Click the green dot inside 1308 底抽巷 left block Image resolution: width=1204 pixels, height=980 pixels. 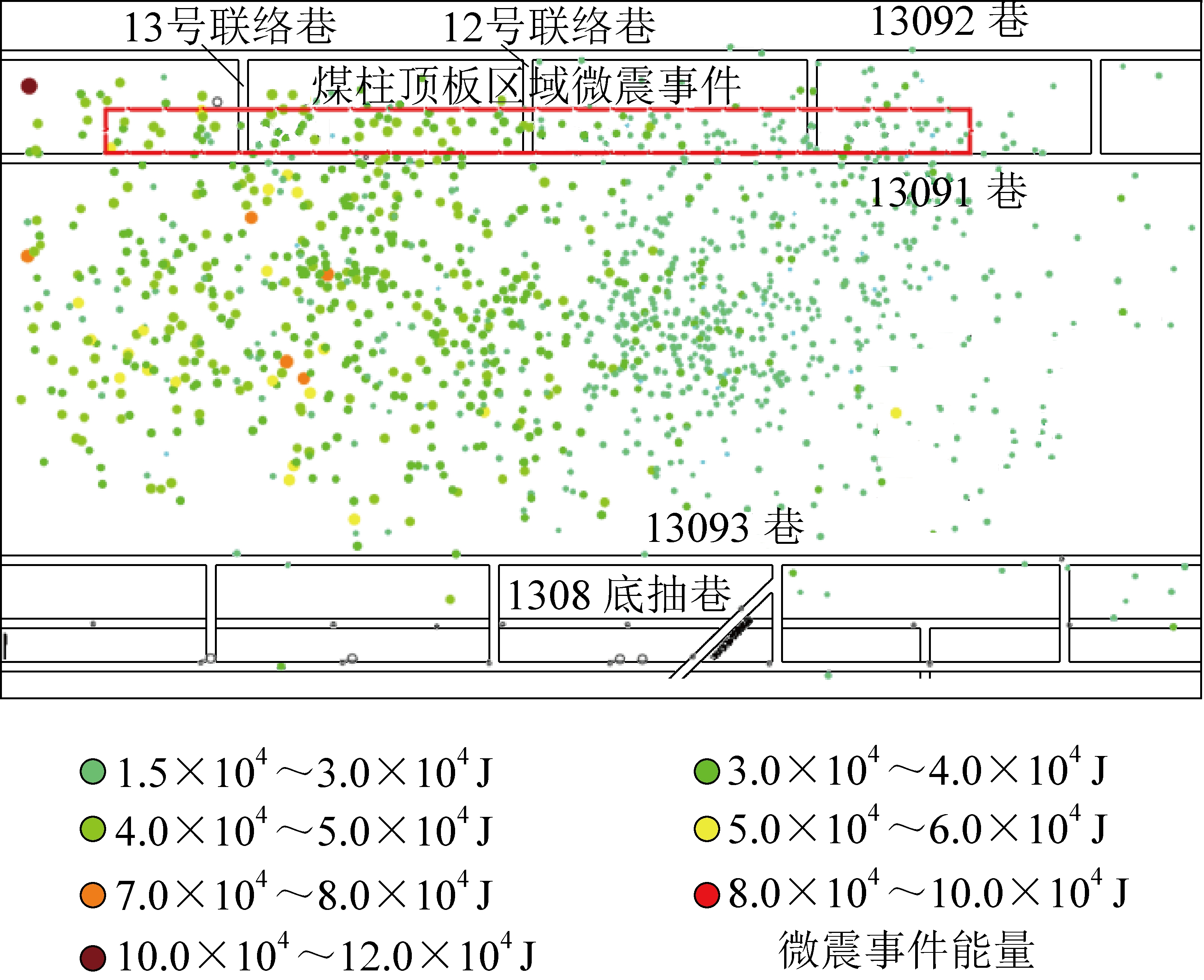(x=450, y=599)
